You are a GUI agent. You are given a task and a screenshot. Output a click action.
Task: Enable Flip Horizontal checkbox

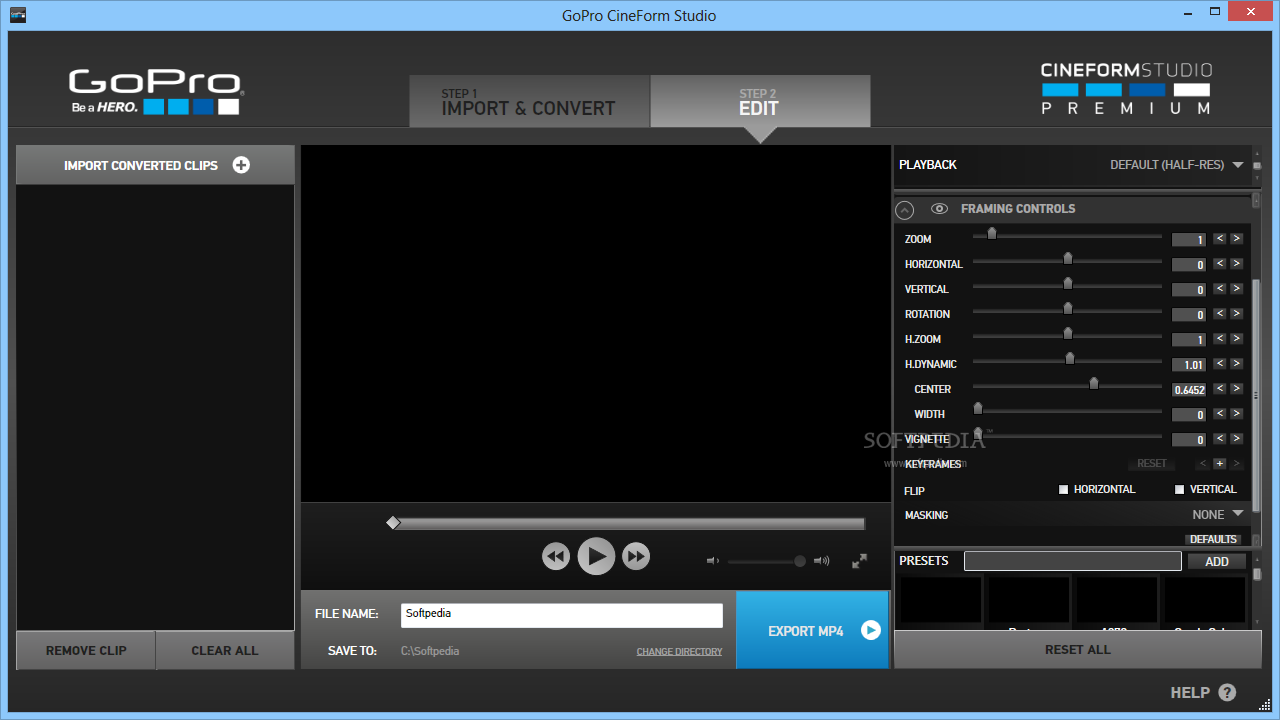(1064, 490)
